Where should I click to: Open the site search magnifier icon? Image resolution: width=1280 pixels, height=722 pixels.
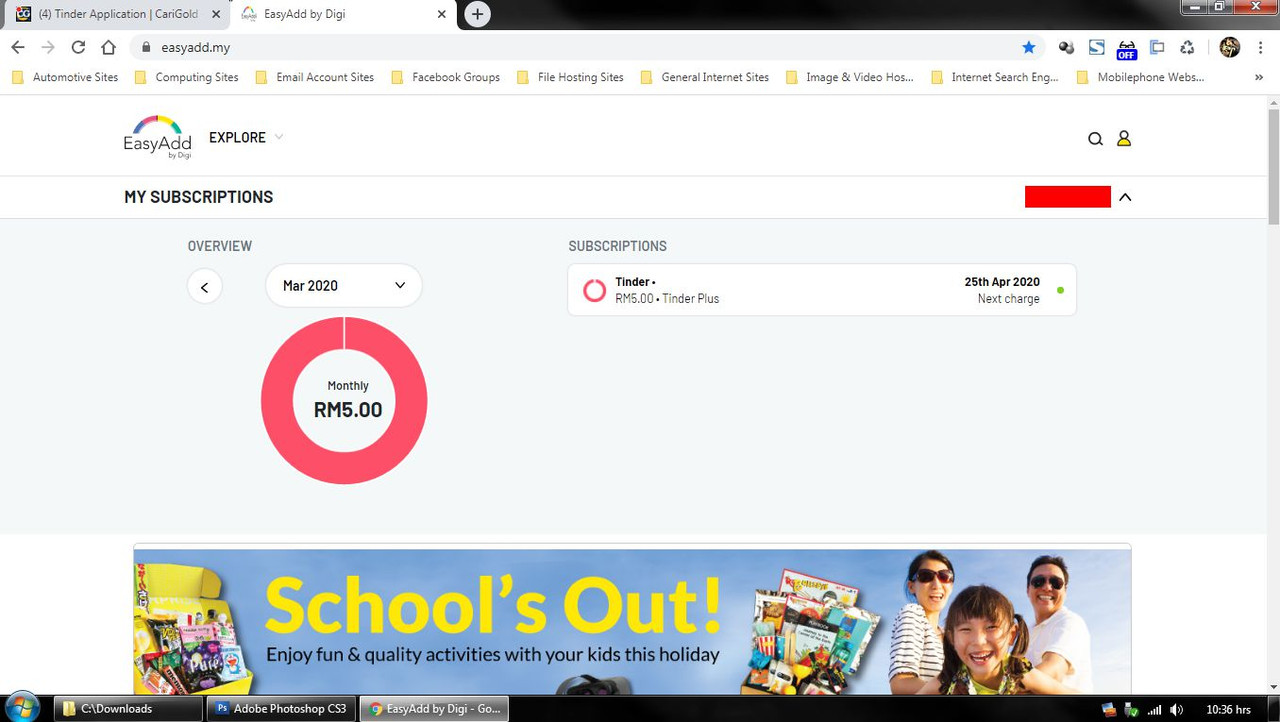pos(1095,139)
